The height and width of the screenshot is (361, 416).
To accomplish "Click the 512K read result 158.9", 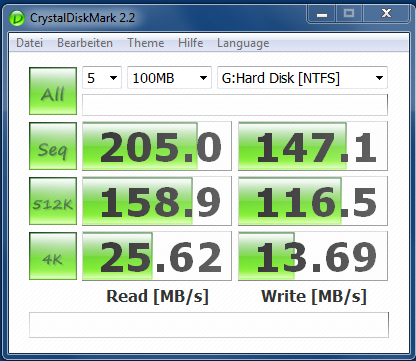I will pyautogui.click(x=157, y=201).
